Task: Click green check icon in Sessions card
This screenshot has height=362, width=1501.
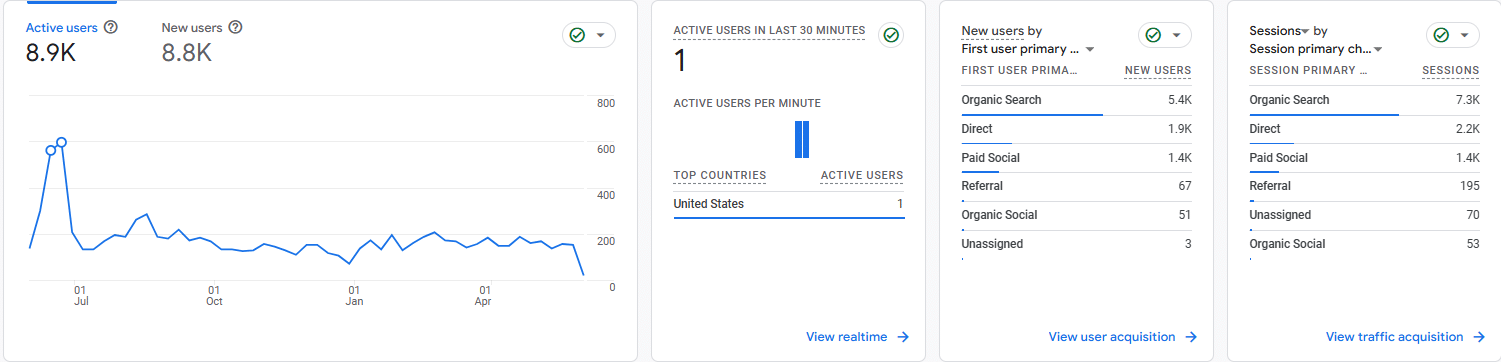Action: (x=1441, y=35)
